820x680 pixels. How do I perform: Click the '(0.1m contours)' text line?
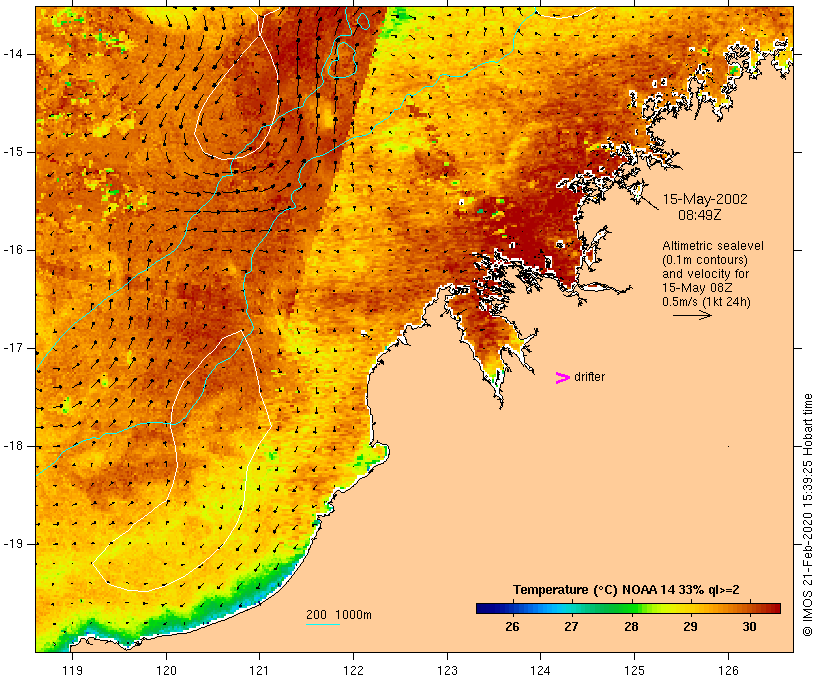click(705, 260)
